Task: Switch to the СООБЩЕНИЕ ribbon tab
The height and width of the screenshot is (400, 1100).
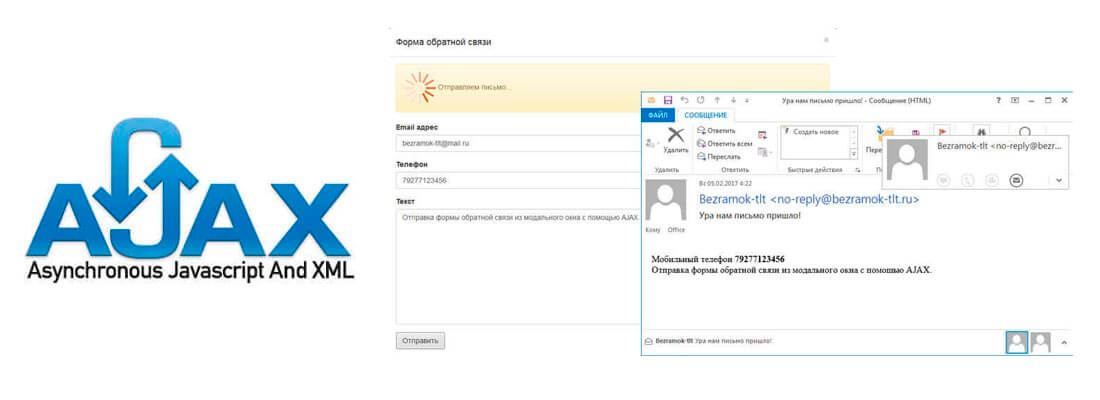Action: (x=706, y=115)
